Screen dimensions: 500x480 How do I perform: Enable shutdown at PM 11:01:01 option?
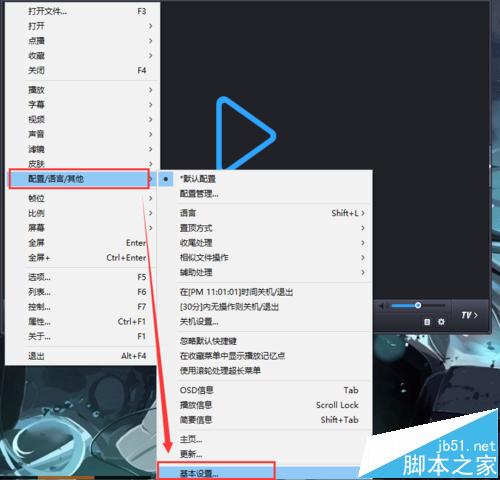click(265, 292)
